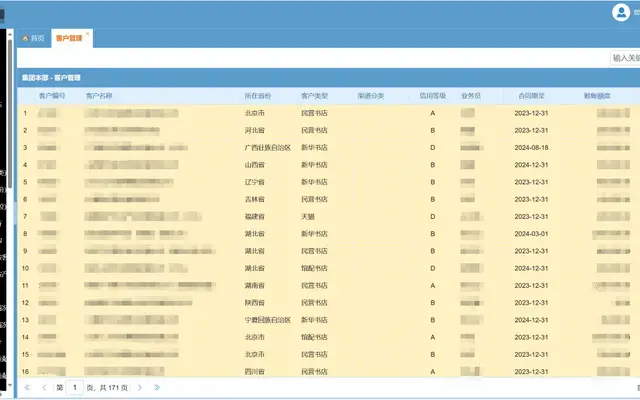Screen dimensions: 640x400
Task: Click 民营书店 in row 15
Action: click(314, 354)
